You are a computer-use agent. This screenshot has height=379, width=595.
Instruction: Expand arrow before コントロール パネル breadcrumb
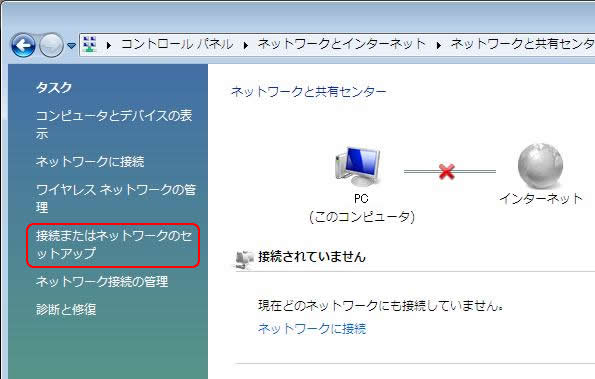point(109,45)
